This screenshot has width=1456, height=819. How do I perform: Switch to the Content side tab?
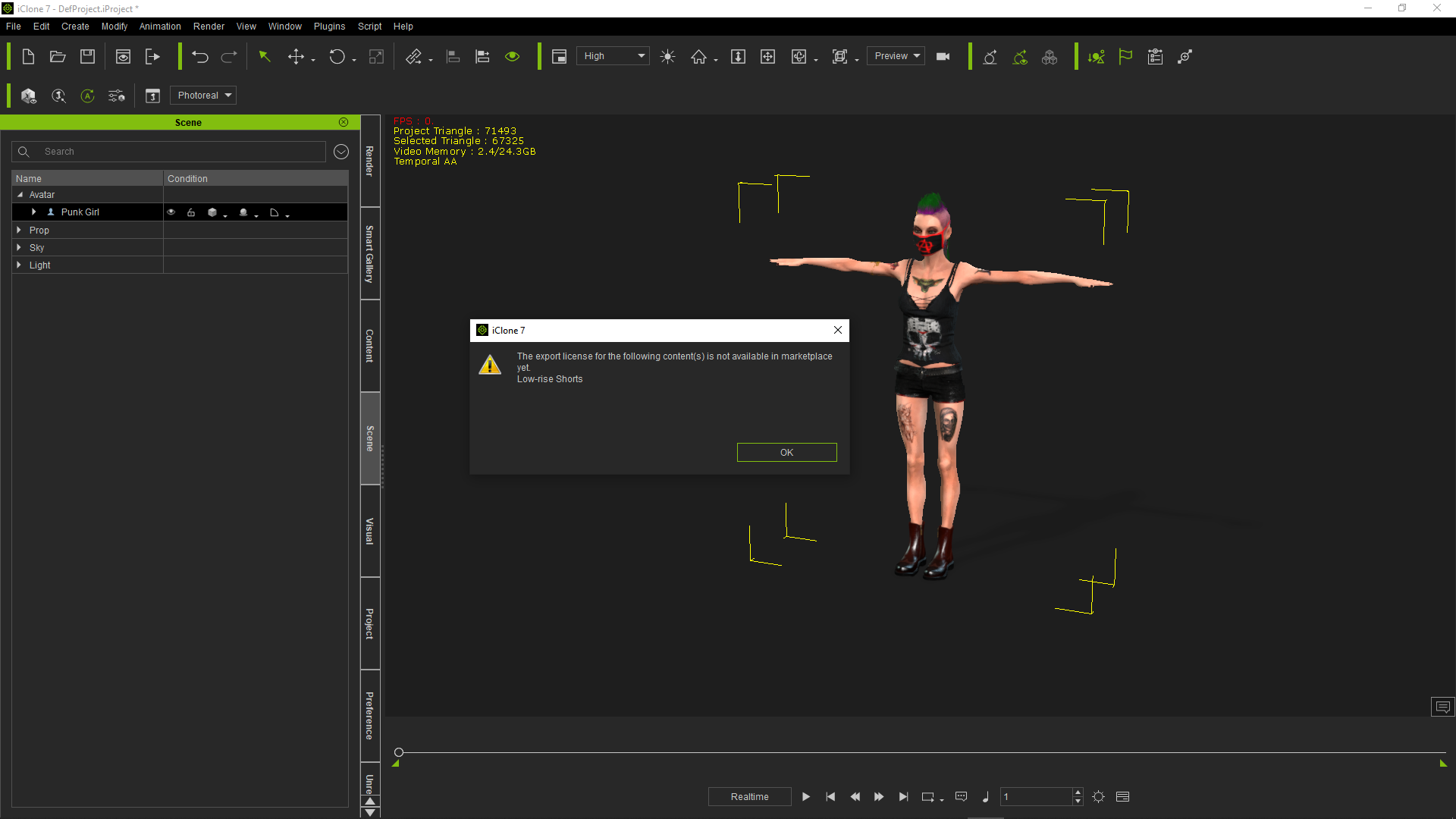(370, 346)
